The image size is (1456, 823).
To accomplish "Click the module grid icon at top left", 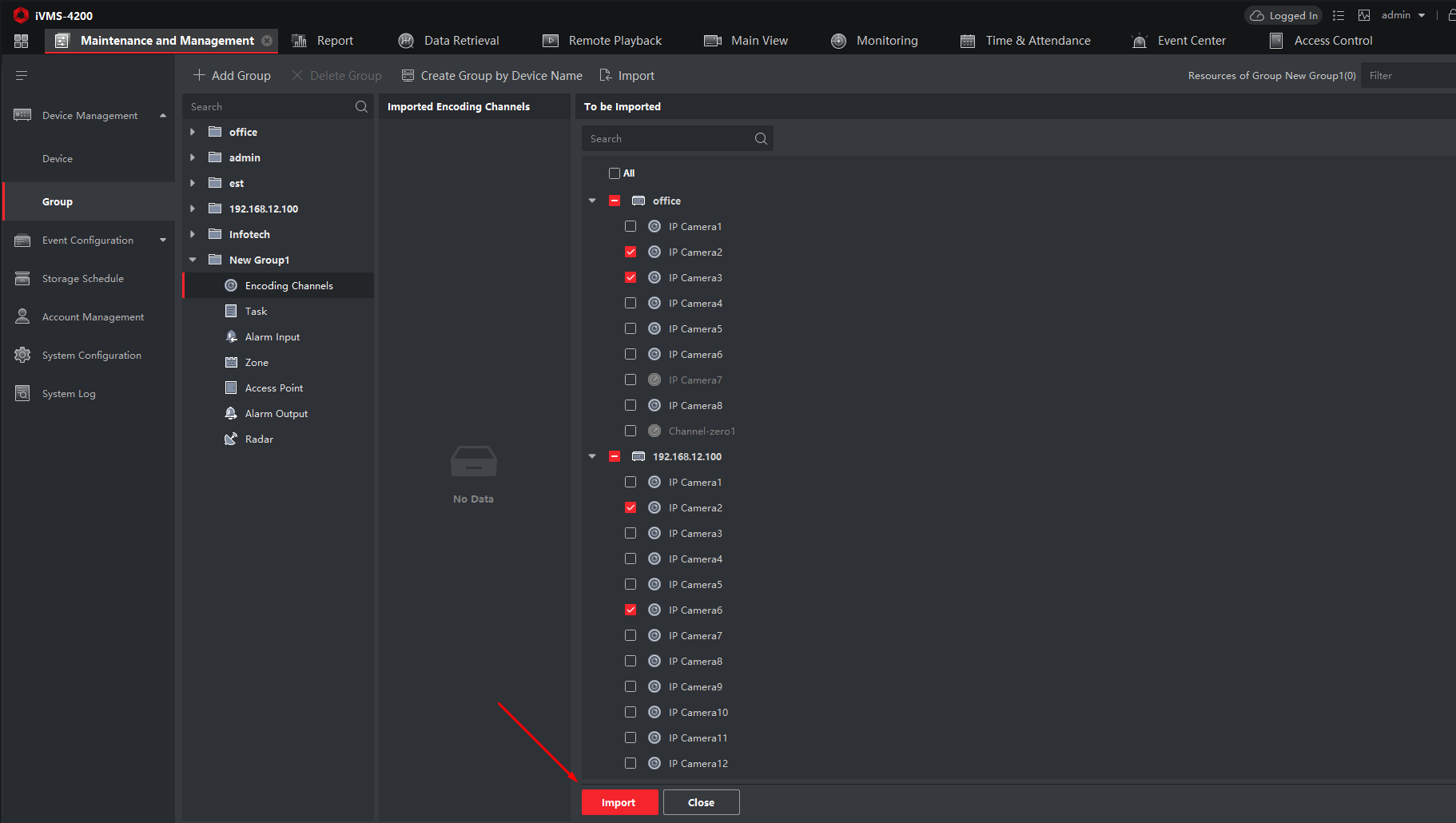I will (x=22, y=41).
